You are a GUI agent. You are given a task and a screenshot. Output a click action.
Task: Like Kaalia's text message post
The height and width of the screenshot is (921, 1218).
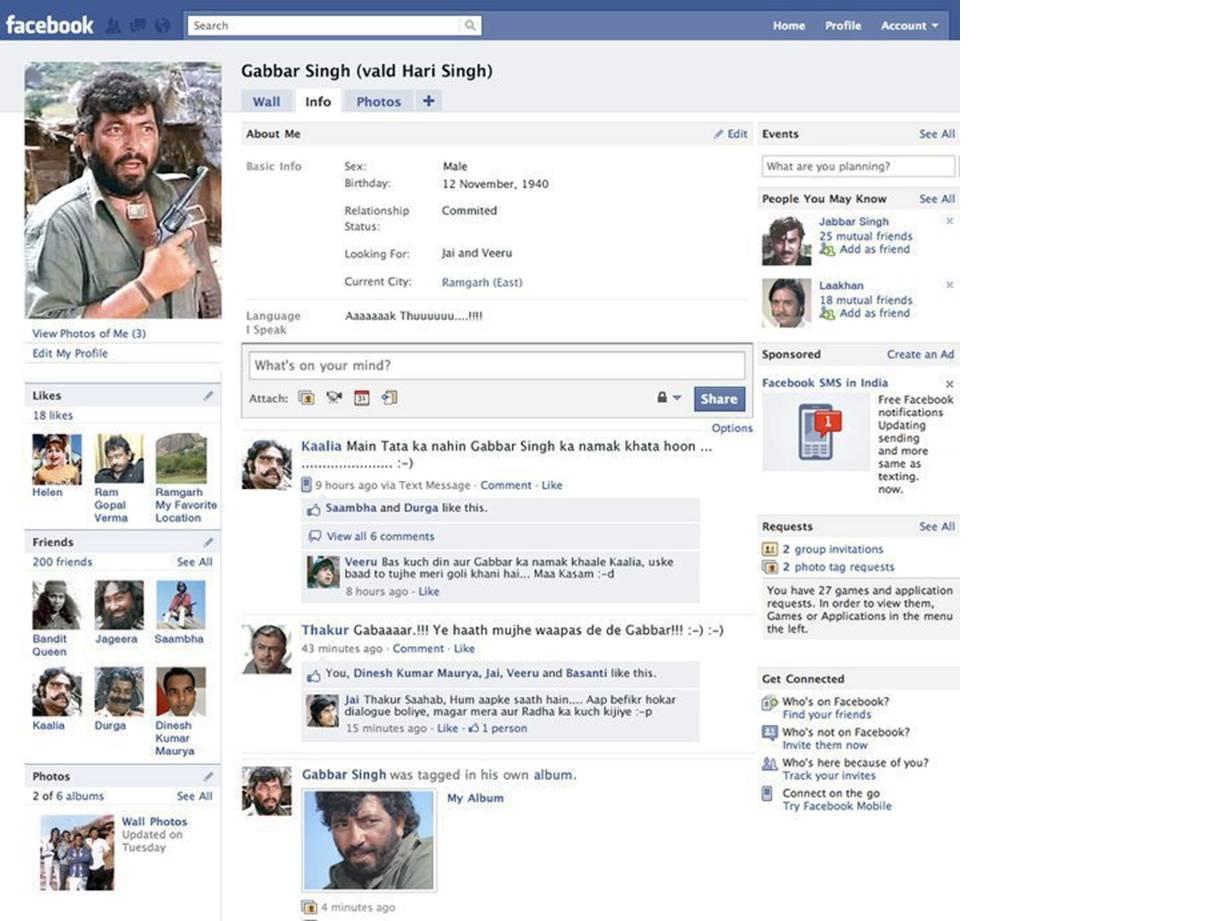point(552,485)
